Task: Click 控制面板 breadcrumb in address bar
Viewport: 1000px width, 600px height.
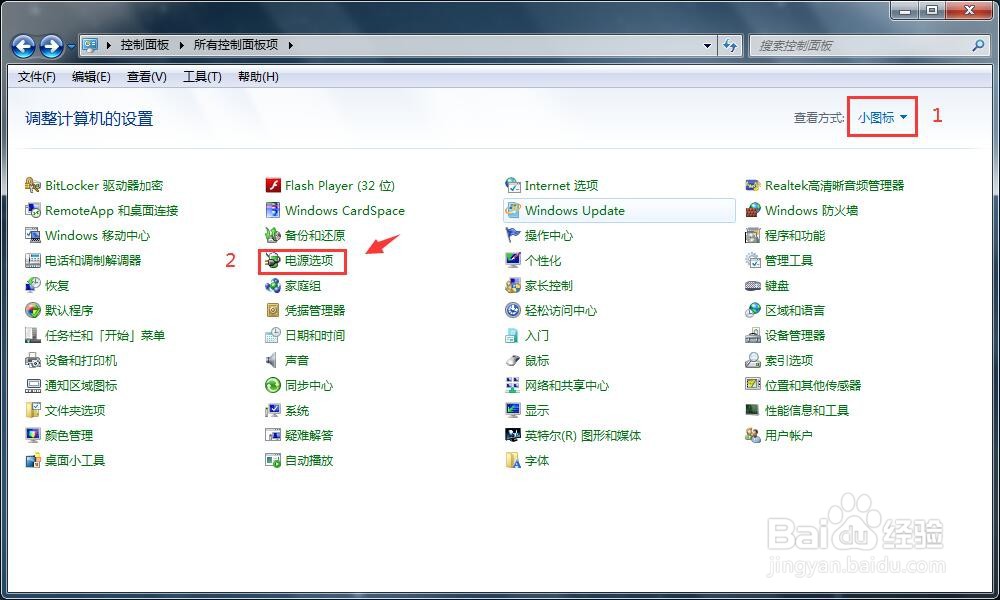Action: click(145, 45)
